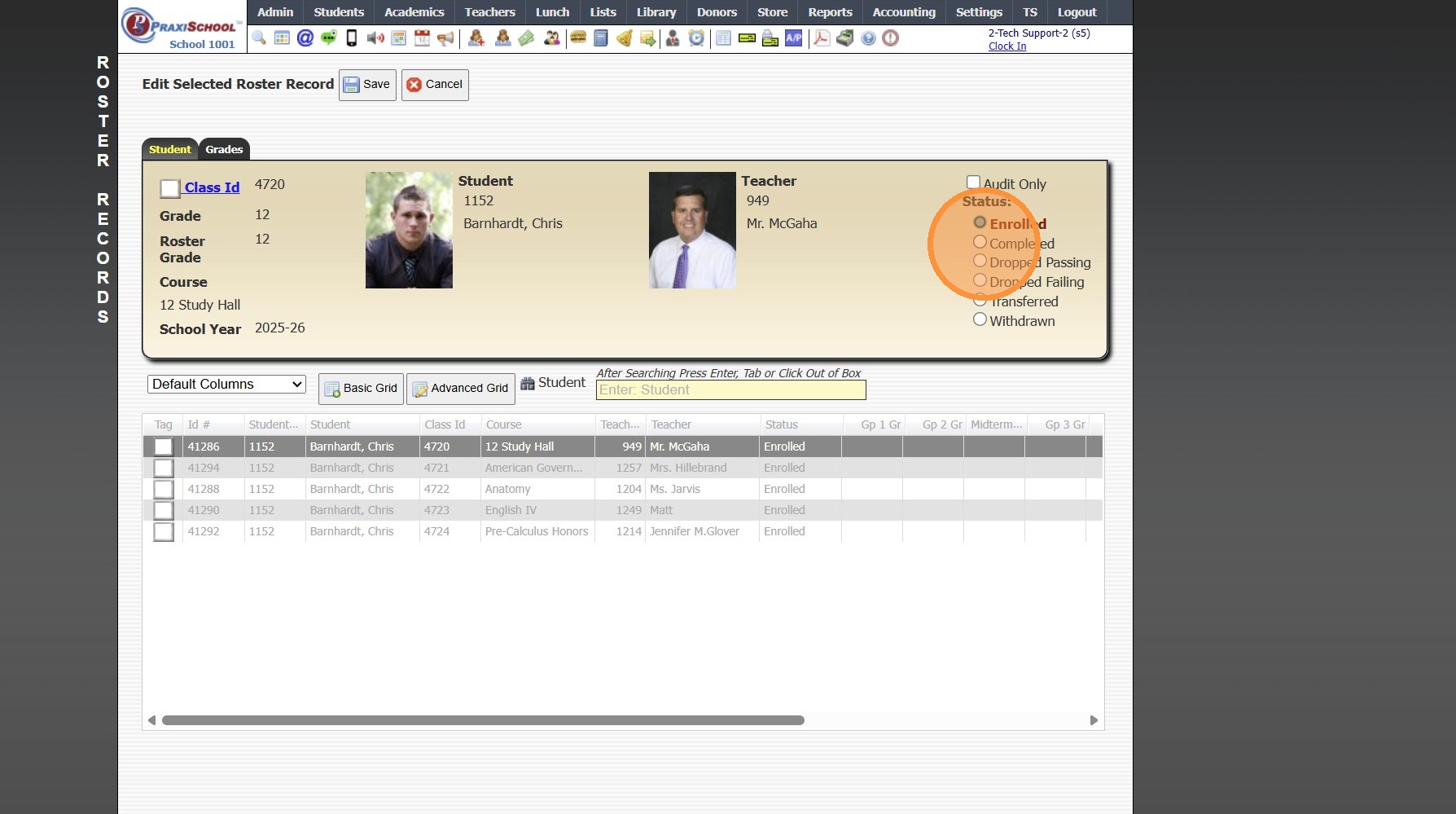
Task: Click the yellow check icon
Action: tap(747, 38)
